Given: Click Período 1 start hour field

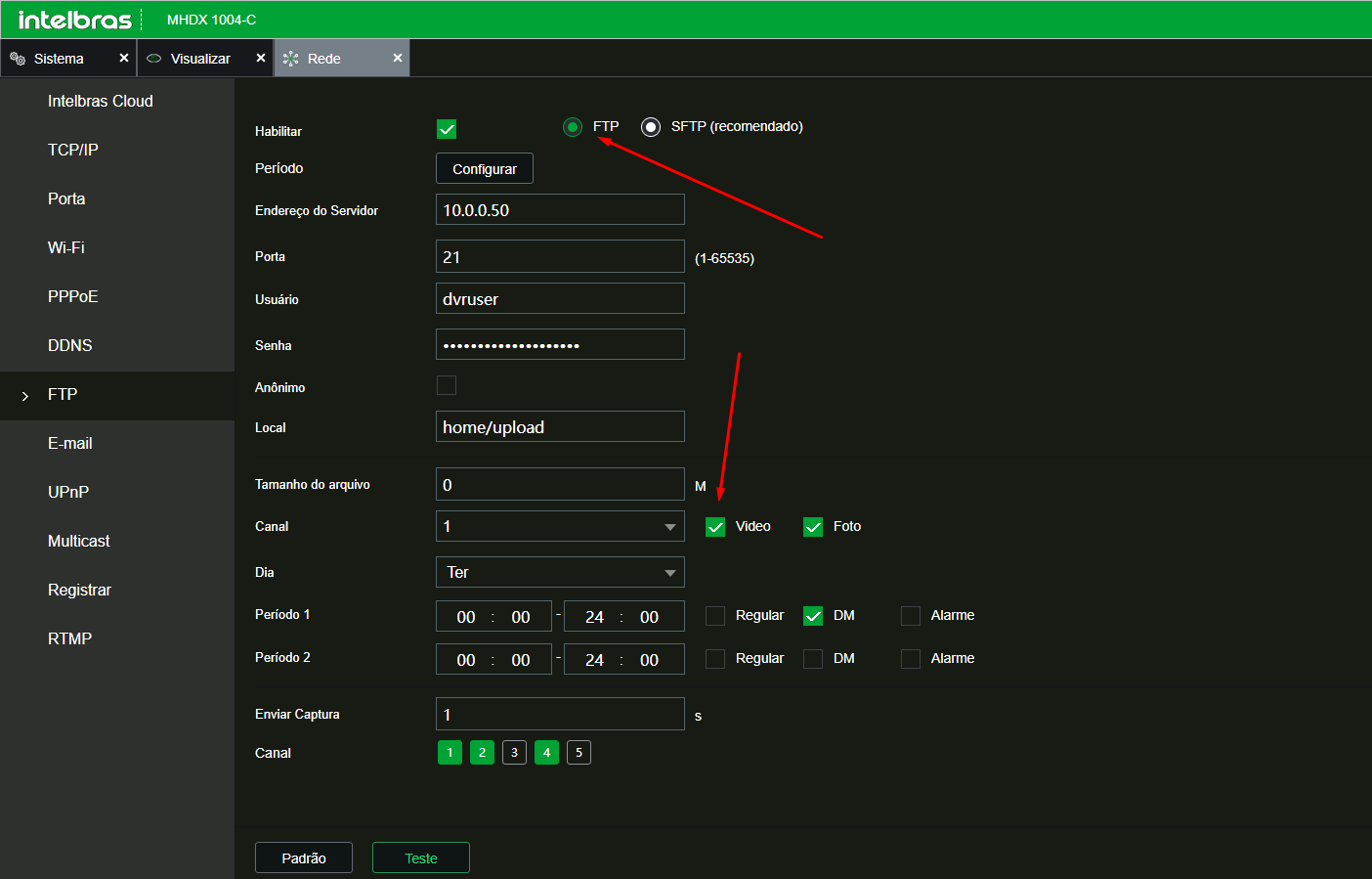Looking at the screenshot, I should (466, 617).
